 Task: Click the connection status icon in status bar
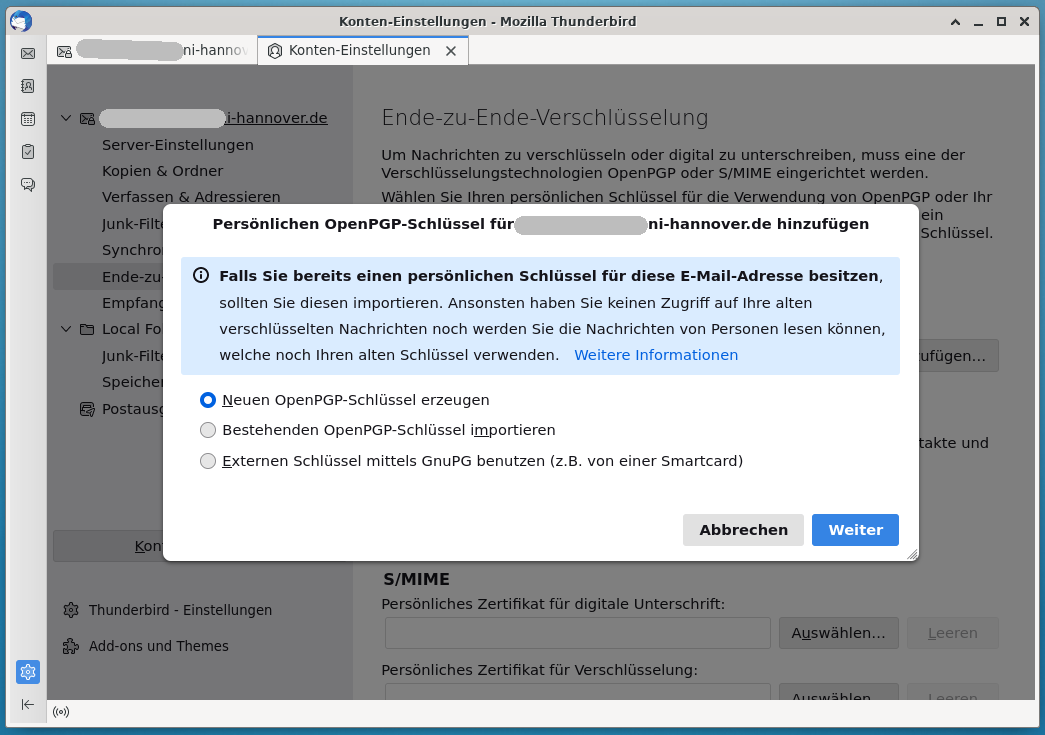click(61, 712)
